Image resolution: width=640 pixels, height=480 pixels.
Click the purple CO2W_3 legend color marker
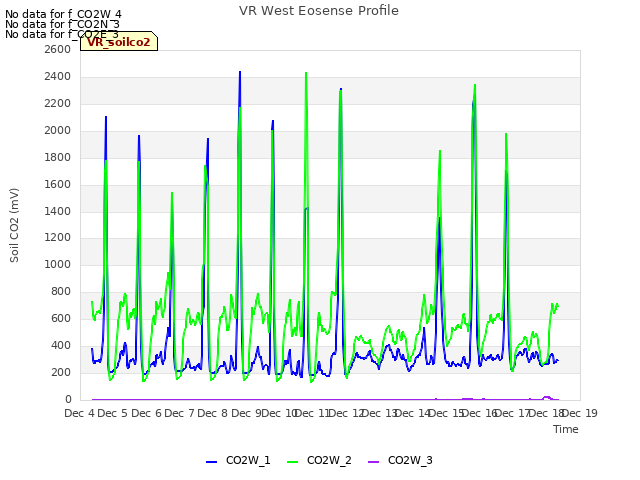(373, 462)
